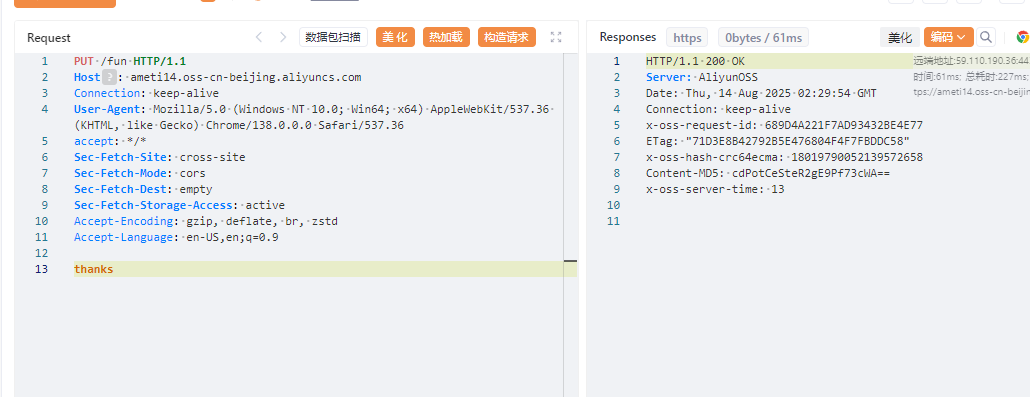Image resolution: width=1030 pixels, height=397 pixels.
Task: Click the Sec-Fetch-Site: cross-site line
Action: [x=160, y=157]
